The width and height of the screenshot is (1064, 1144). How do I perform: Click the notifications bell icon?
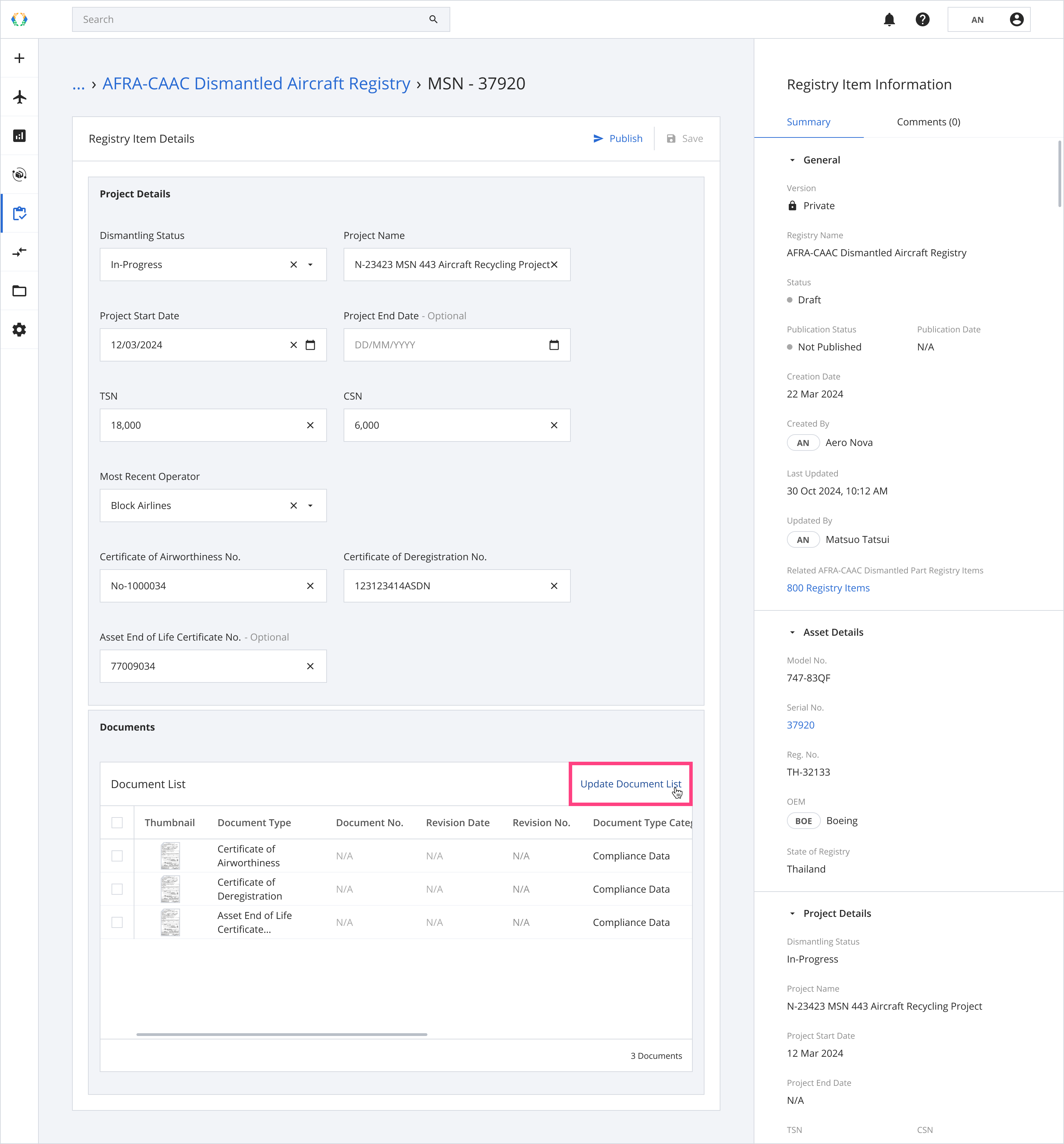(889, 20)
